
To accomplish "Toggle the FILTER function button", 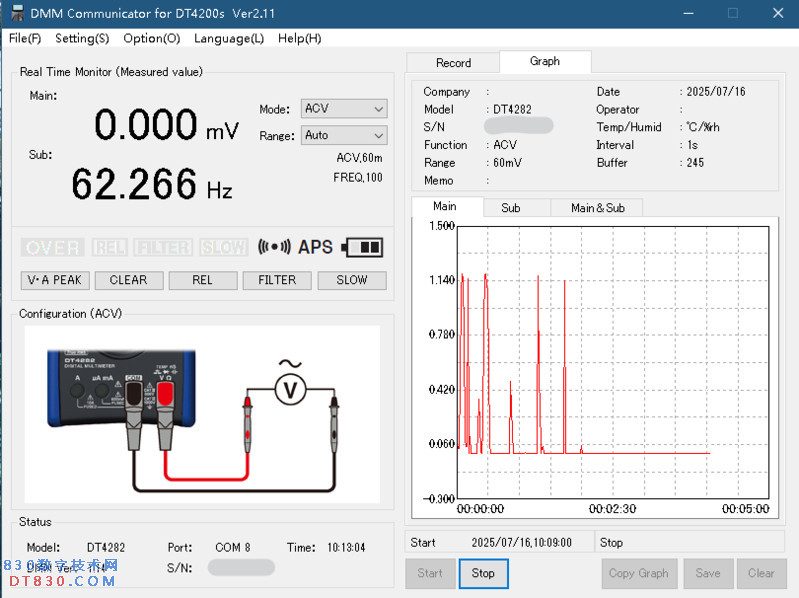I will pyautogui.click(x=277, y=280).
